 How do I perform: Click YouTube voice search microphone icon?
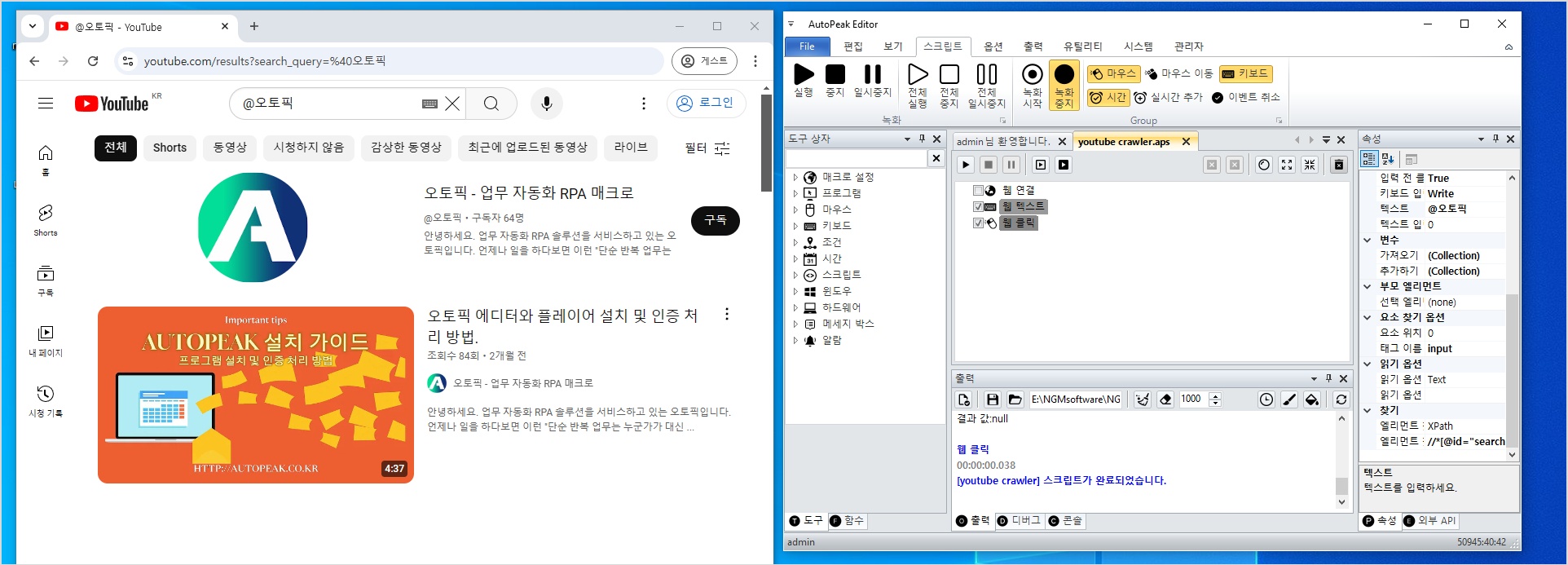[x=547, y=104]
